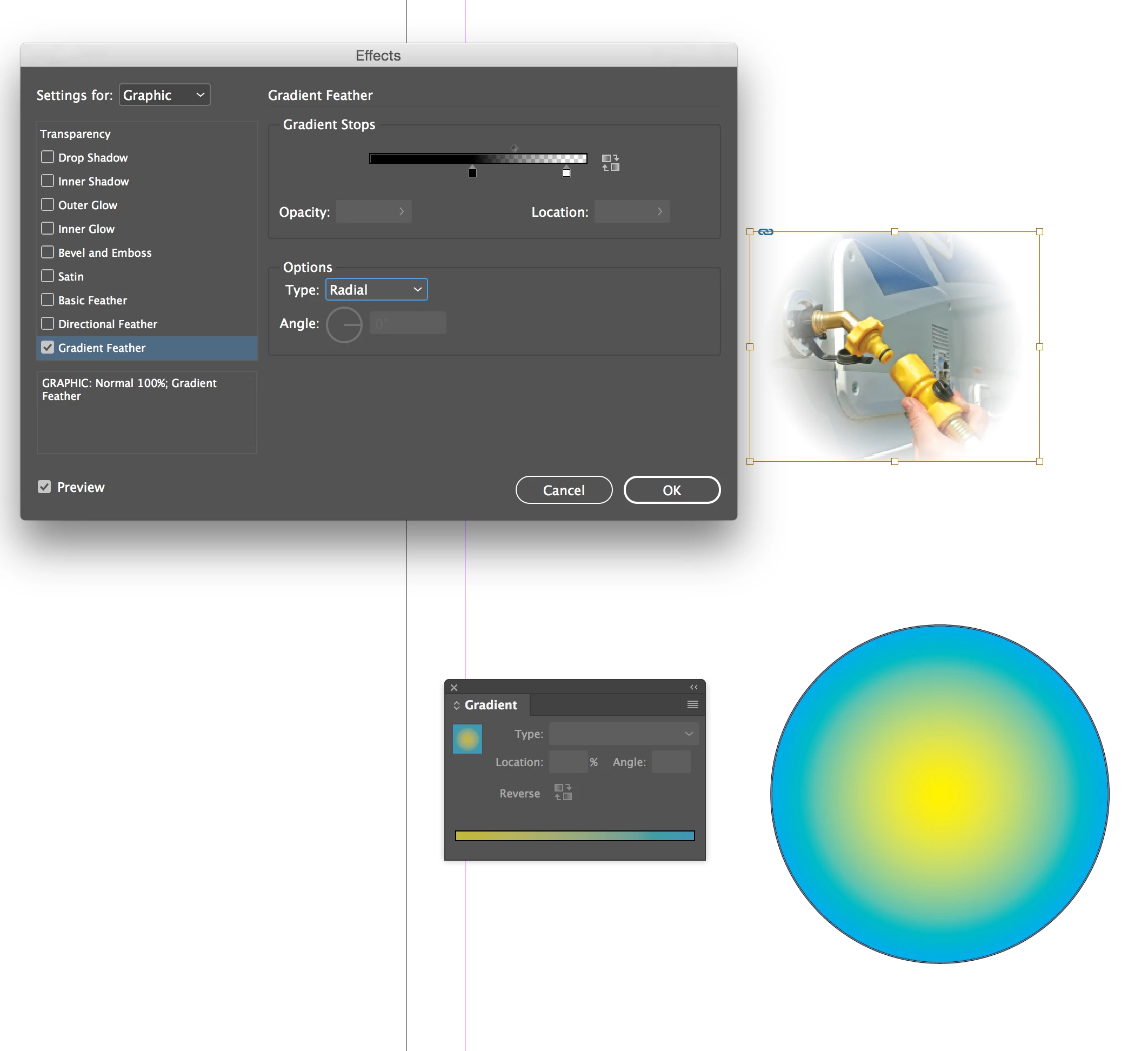Collapse the Gradient panel with double arrows

[693, 688]
